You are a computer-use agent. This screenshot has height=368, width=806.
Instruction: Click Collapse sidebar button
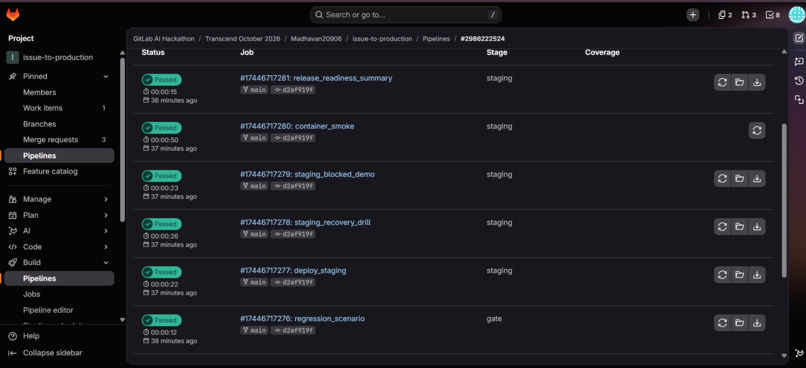point(45,353)
